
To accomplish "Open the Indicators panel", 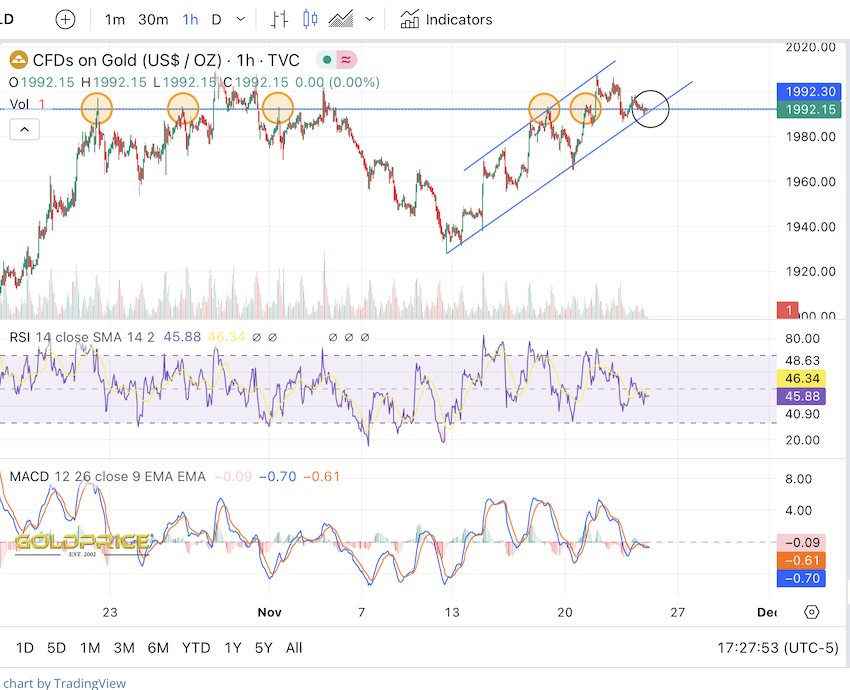I will (446, 19).
